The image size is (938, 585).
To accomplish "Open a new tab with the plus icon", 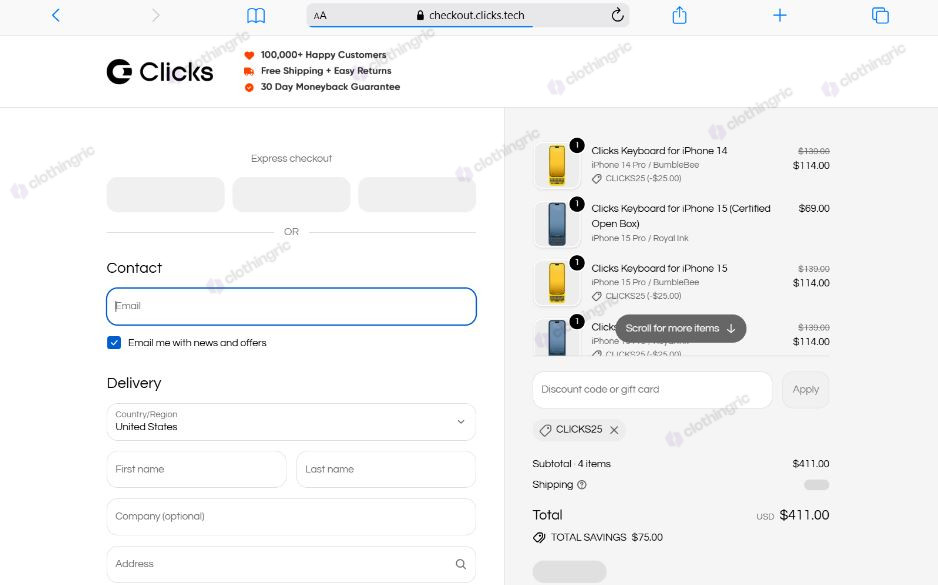I will [x=779, y=15].
